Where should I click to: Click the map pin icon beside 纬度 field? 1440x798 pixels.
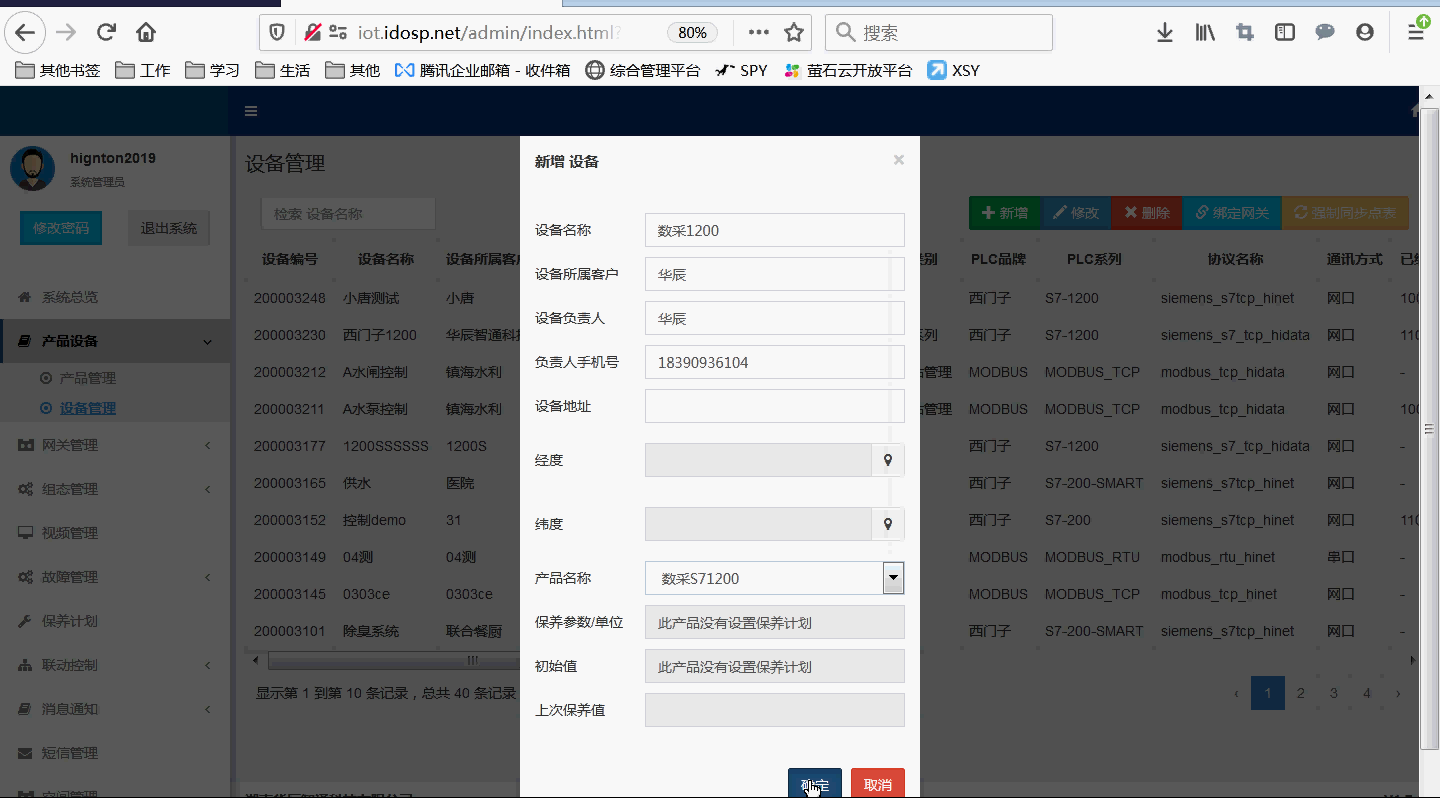tap(888, 524)
